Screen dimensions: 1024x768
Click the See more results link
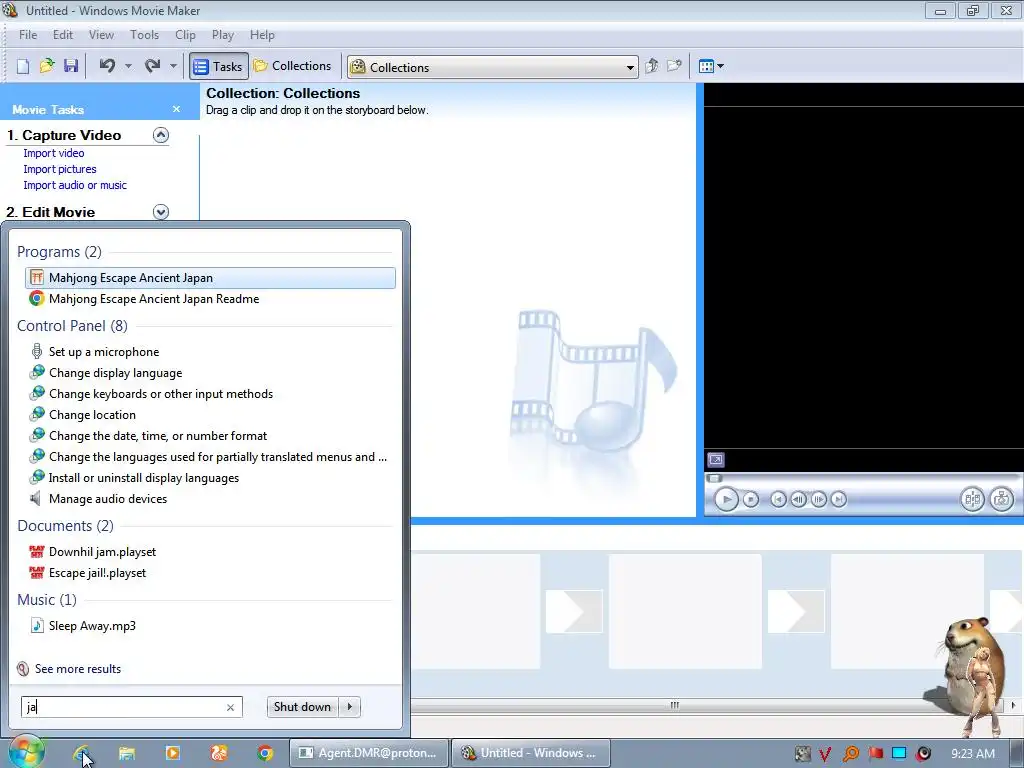78,669
